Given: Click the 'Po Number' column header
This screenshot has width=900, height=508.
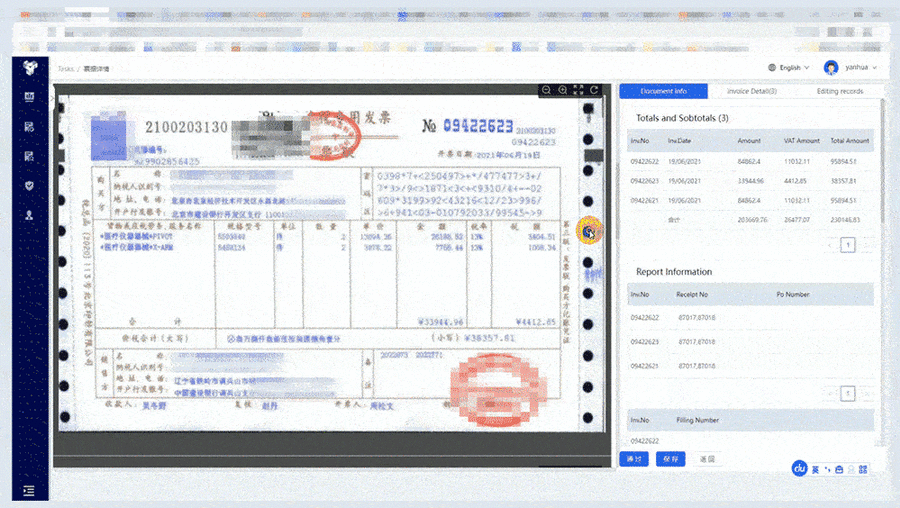Looking at the screenshot, I should click(793, 294).
